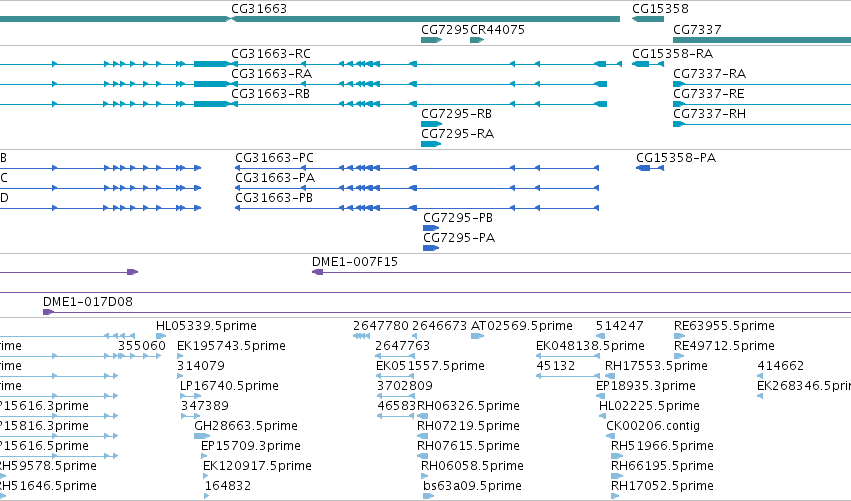The width and height of the screenshot is (851, 501).
Task: Select the 3702809 feature label
Action: coord(405,386)
